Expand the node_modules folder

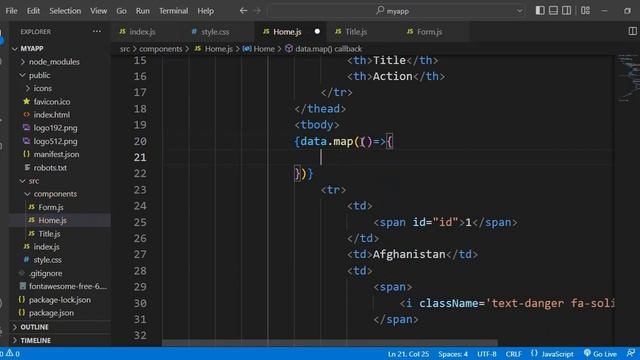(x=54, y=62)
